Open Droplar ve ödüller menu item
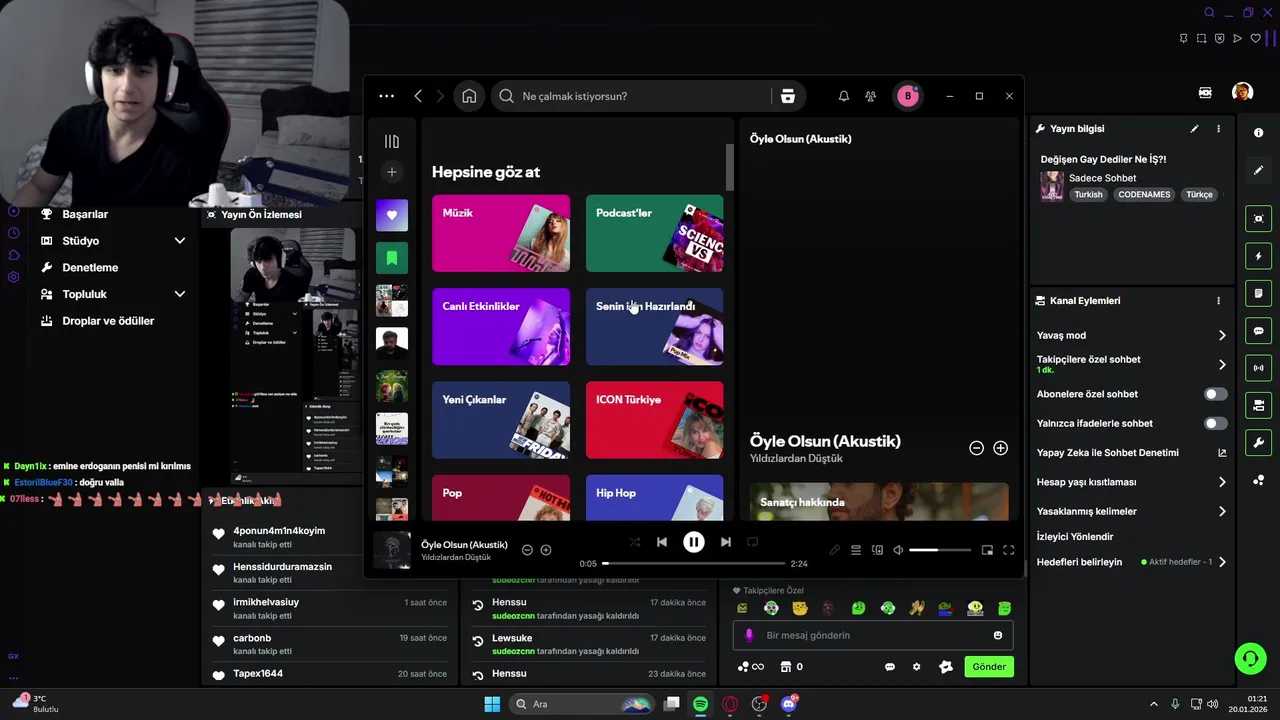The image size is (1280, 720). 108,321
